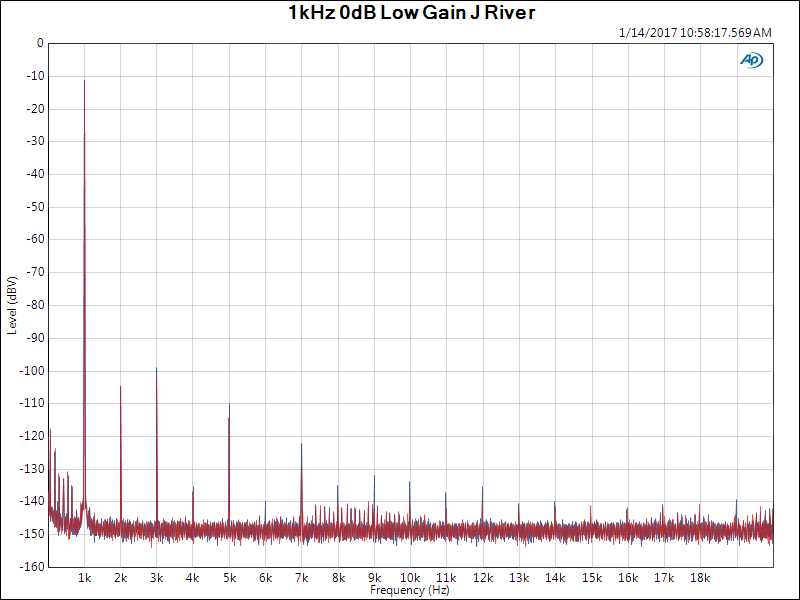Select the "8k" frequency axis label
Screen dimensions: 800x600
[x=338, y=578]
